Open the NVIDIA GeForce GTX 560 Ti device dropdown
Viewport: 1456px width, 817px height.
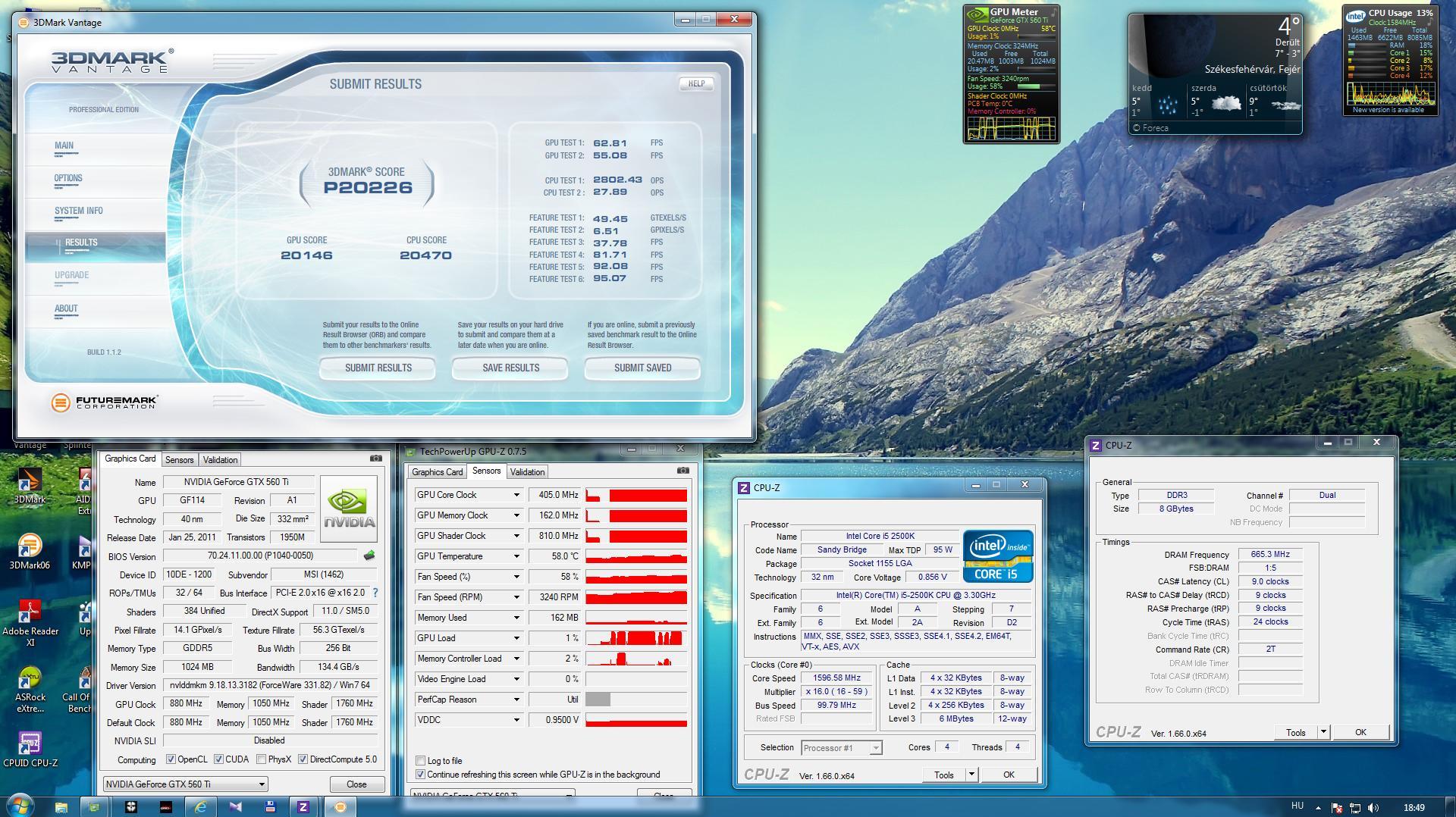coord(186,784)
